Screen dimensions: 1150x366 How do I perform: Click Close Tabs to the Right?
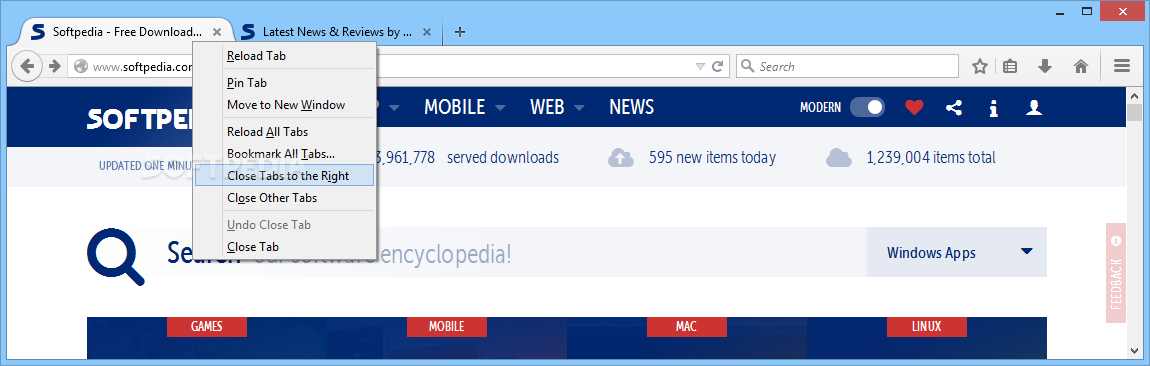pos(285,175)
